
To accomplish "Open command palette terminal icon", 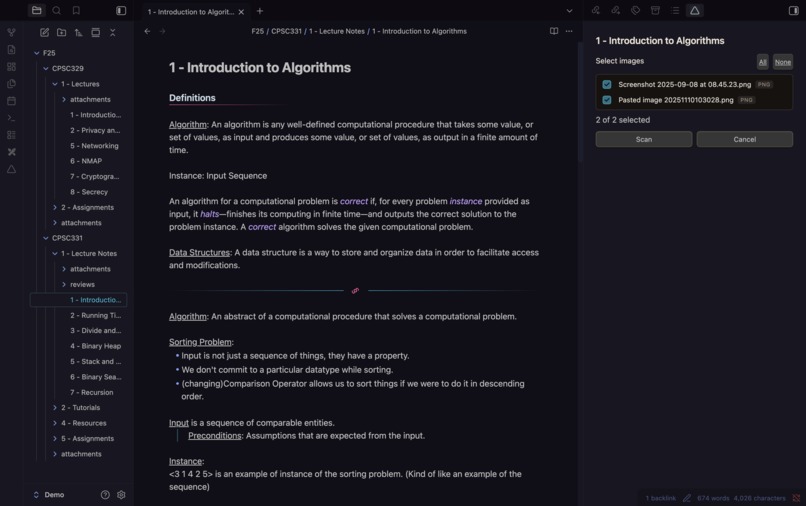I will [x=11, y=118].
